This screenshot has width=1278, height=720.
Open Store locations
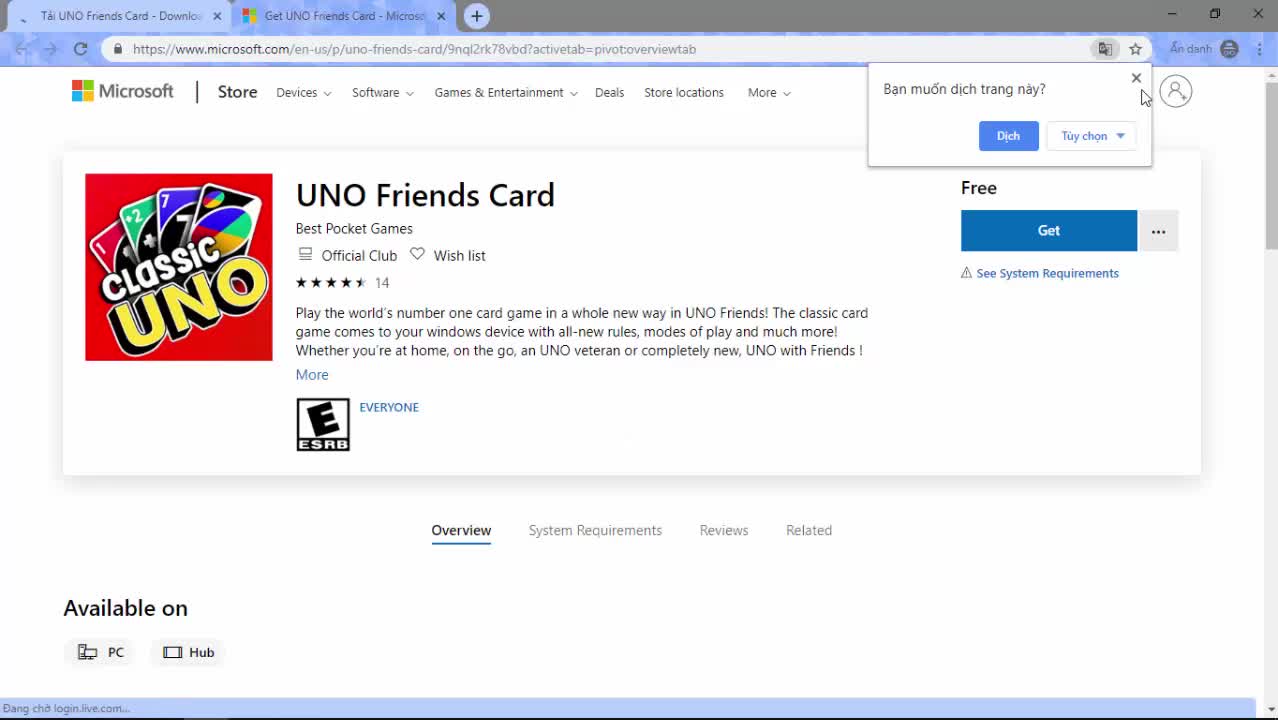pos(684,92)
